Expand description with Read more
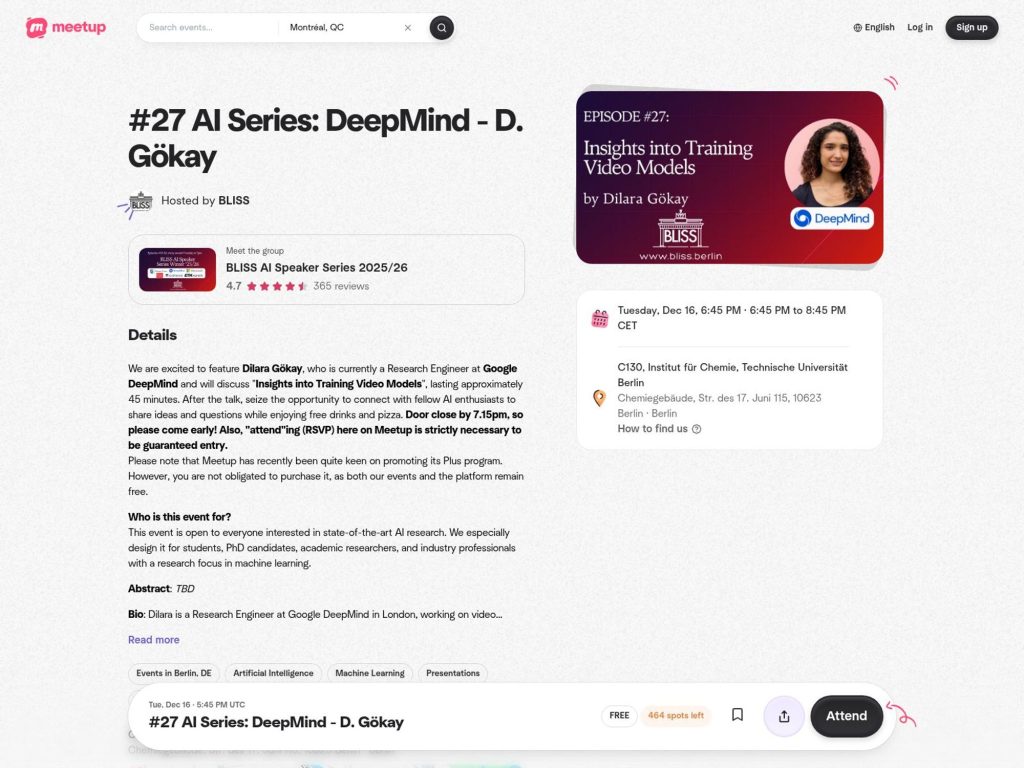This screenshot has height=768, width=1024. pos(153,639)
